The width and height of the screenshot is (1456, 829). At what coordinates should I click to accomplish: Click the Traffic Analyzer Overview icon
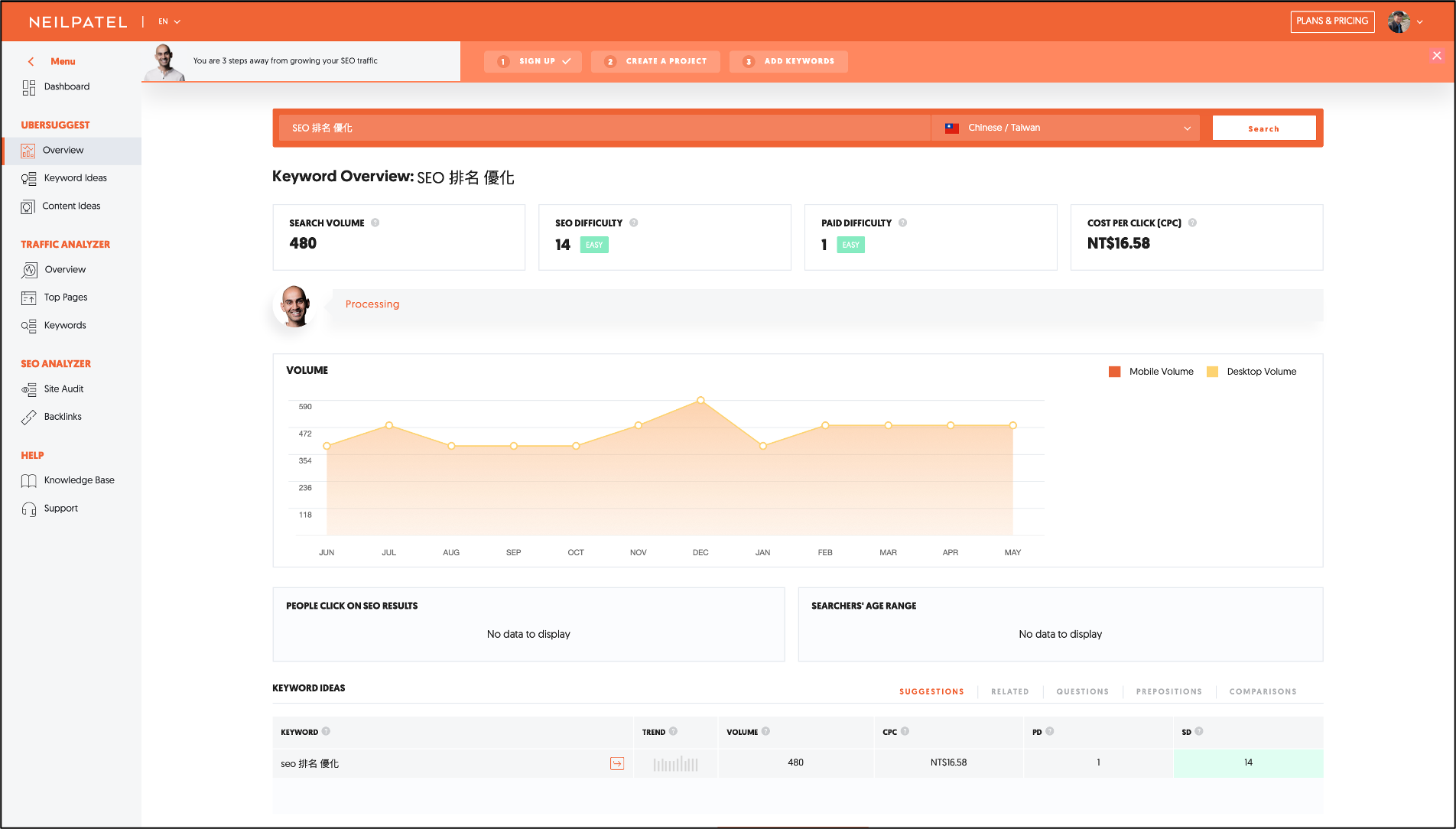tap(29, 270)
